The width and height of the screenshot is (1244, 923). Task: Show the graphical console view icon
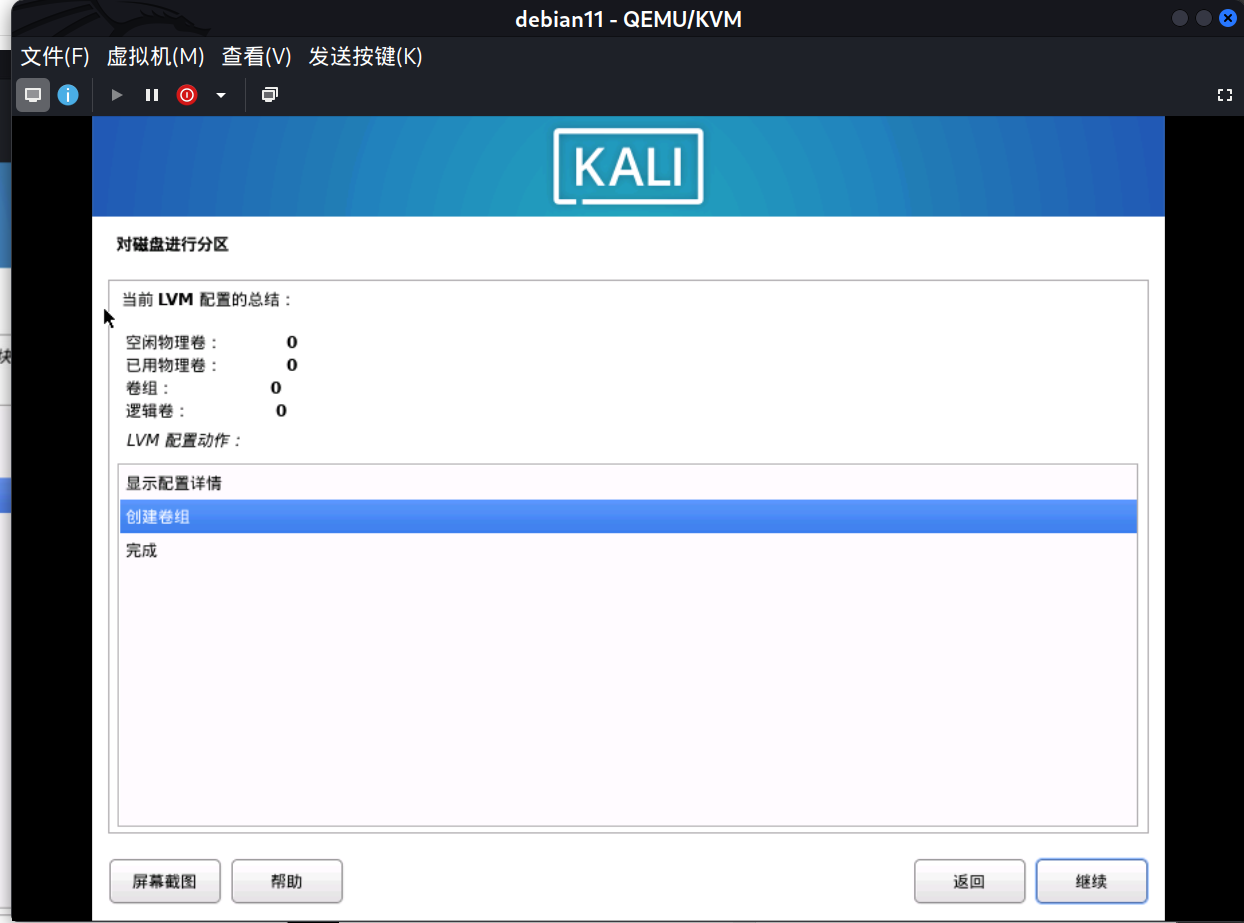click(33, 95)
